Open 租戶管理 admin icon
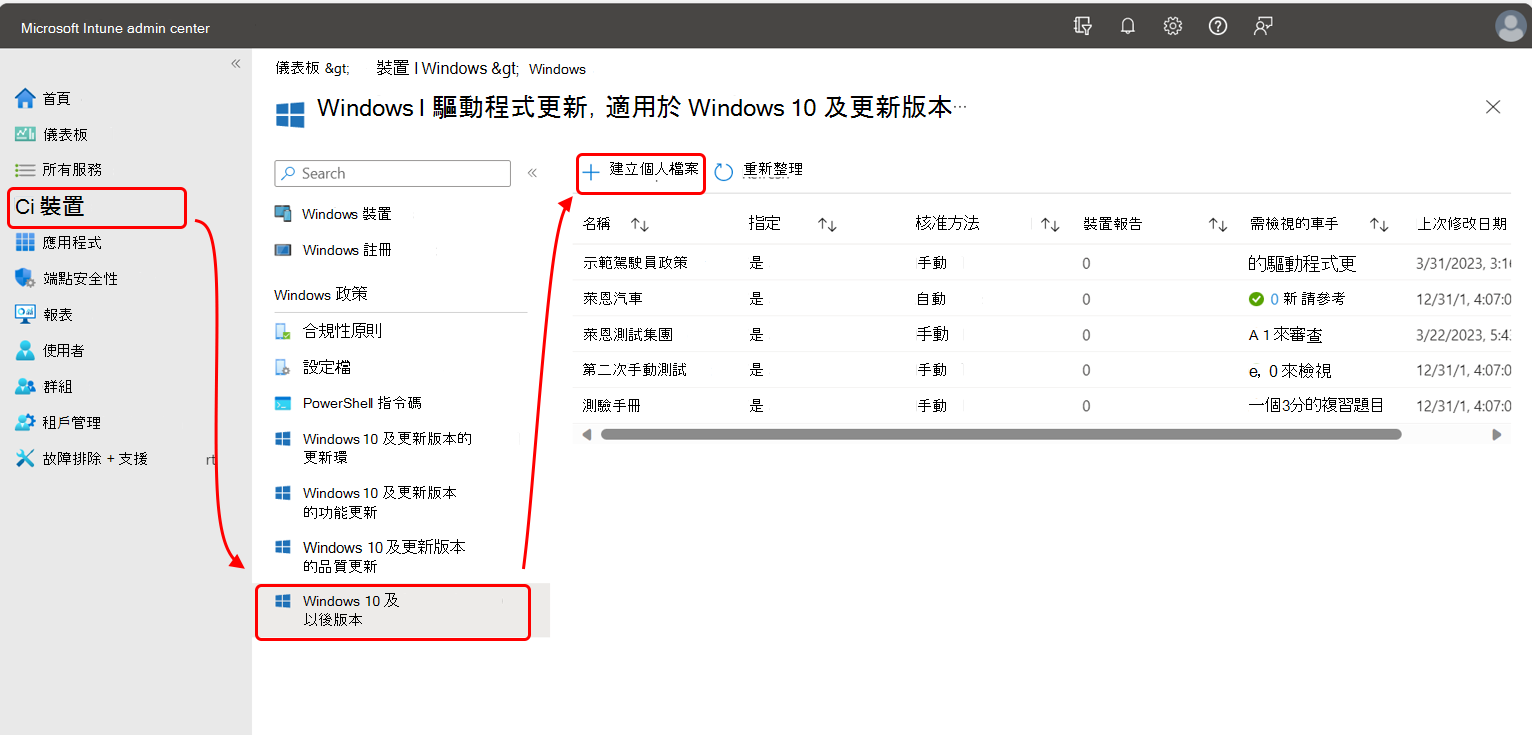1533x735 pixels. 25,422
